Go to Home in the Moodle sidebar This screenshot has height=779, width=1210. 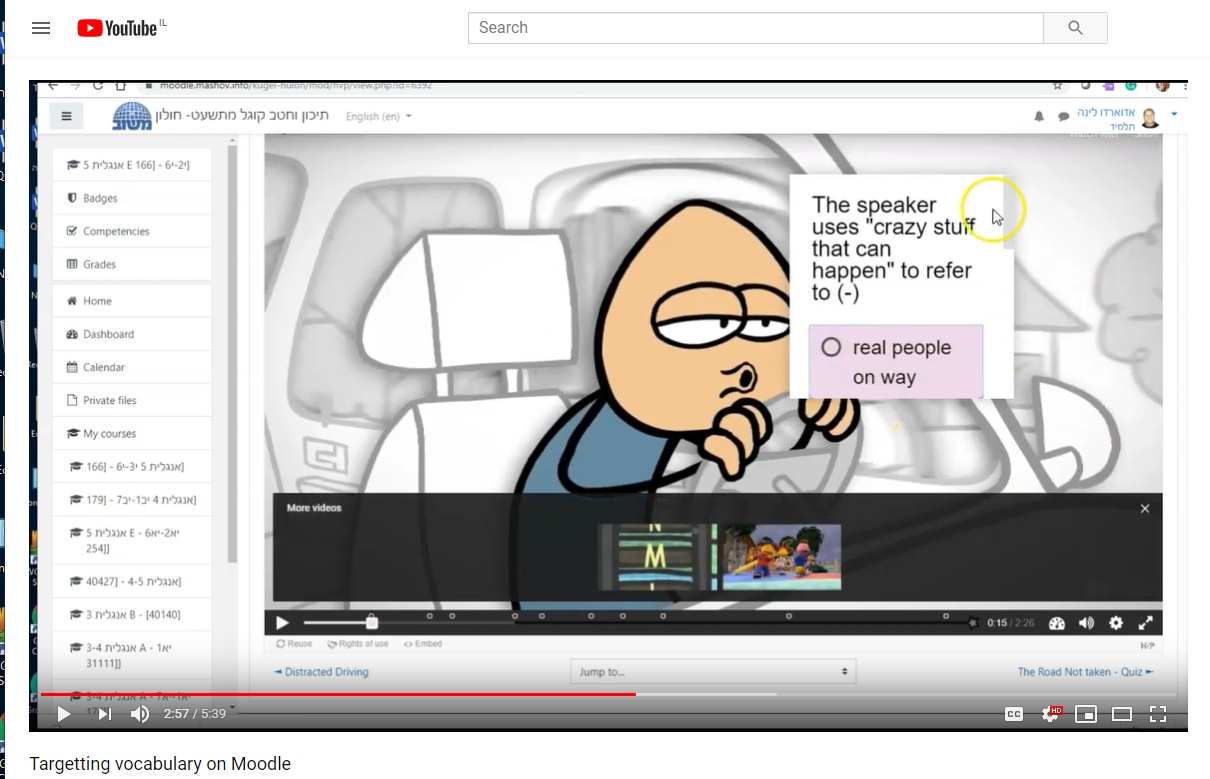tap(132, 301)
